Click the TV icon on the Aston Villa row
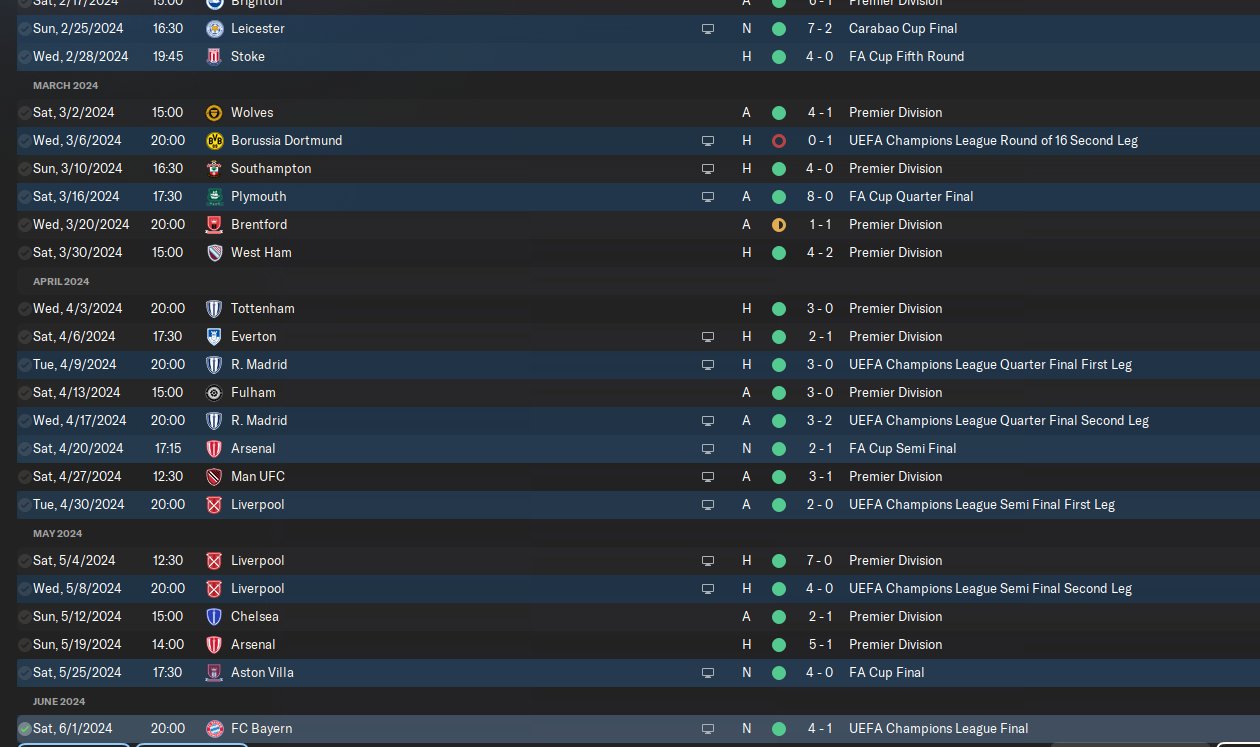Viewport: 1260px width, 747px height. [708, 673]
